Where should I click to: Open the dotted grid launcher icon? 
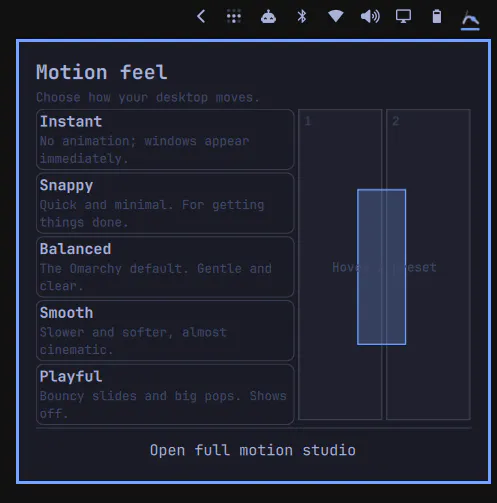pyautogui.click(x=234, y=16)
